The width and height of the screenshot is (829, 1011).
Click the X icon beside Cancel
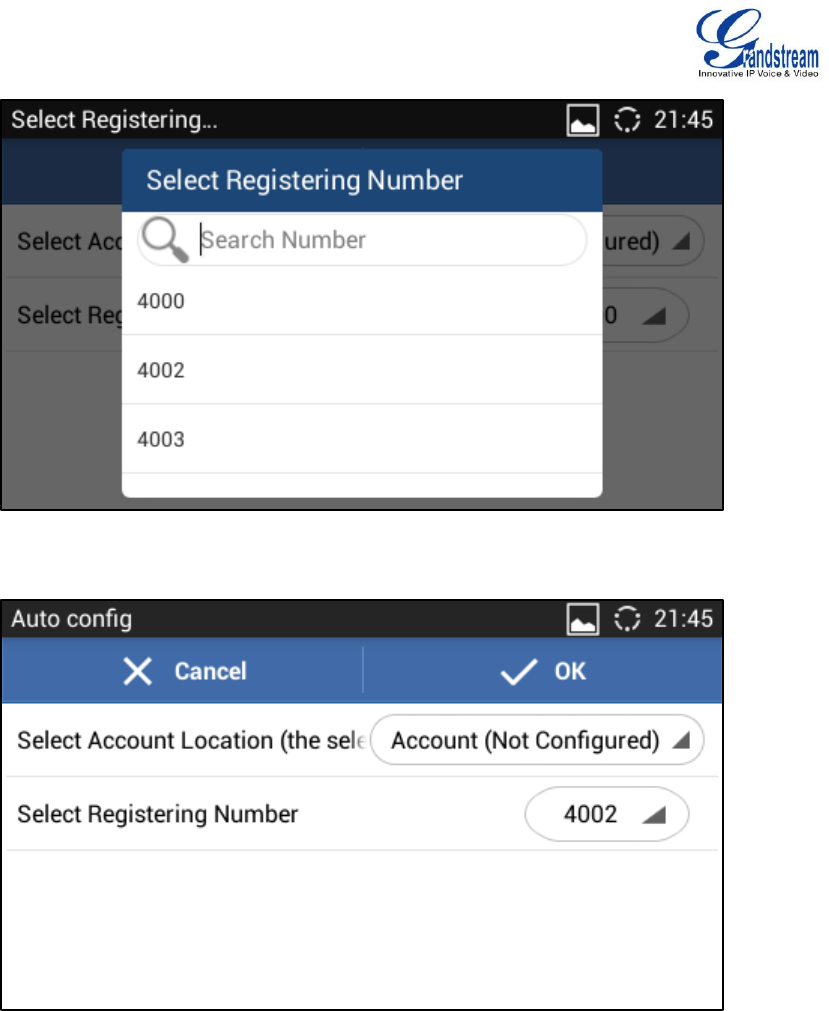pyautogui.click(x=137, y=671)
